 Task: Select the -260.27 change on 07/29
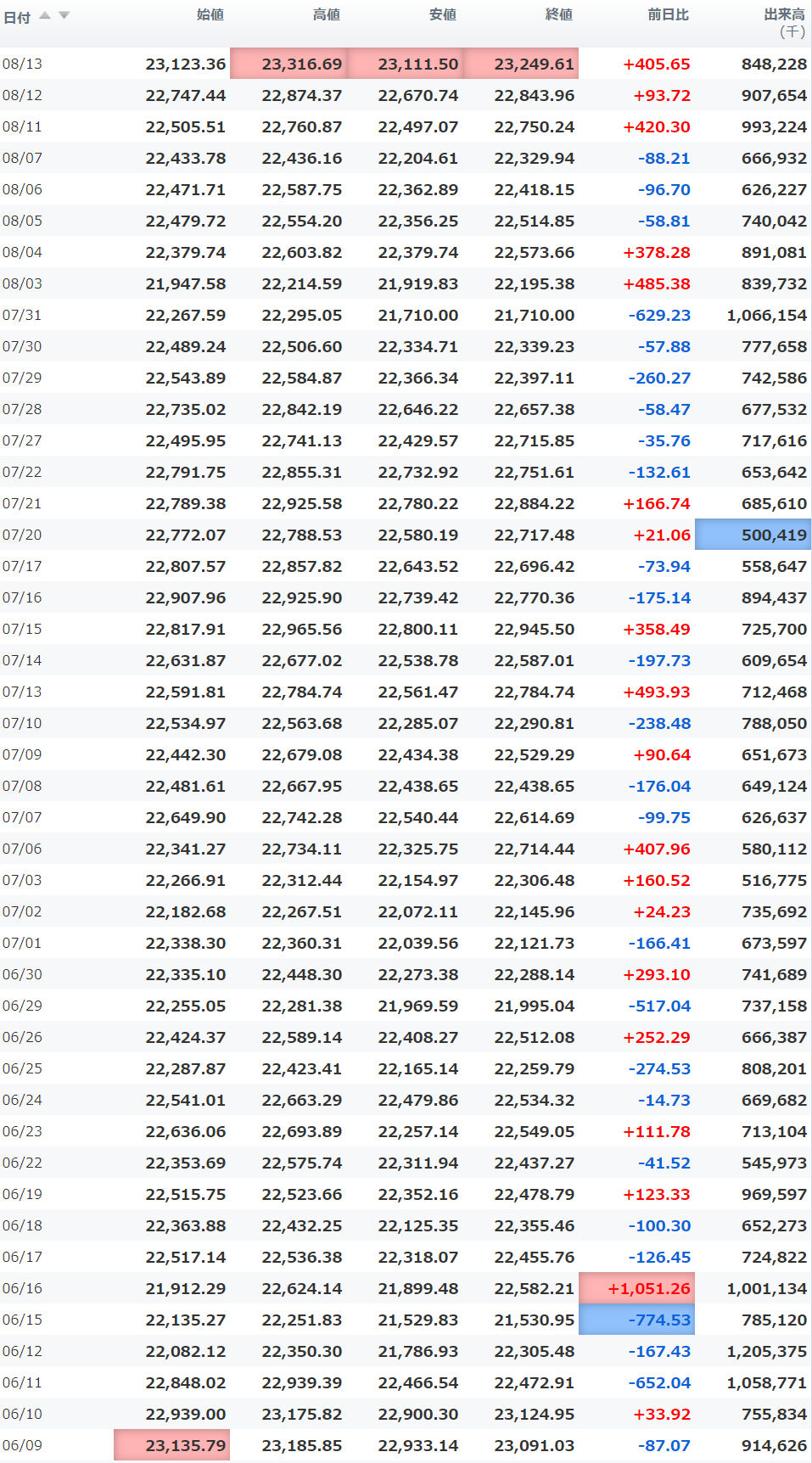tap(659, 378)
